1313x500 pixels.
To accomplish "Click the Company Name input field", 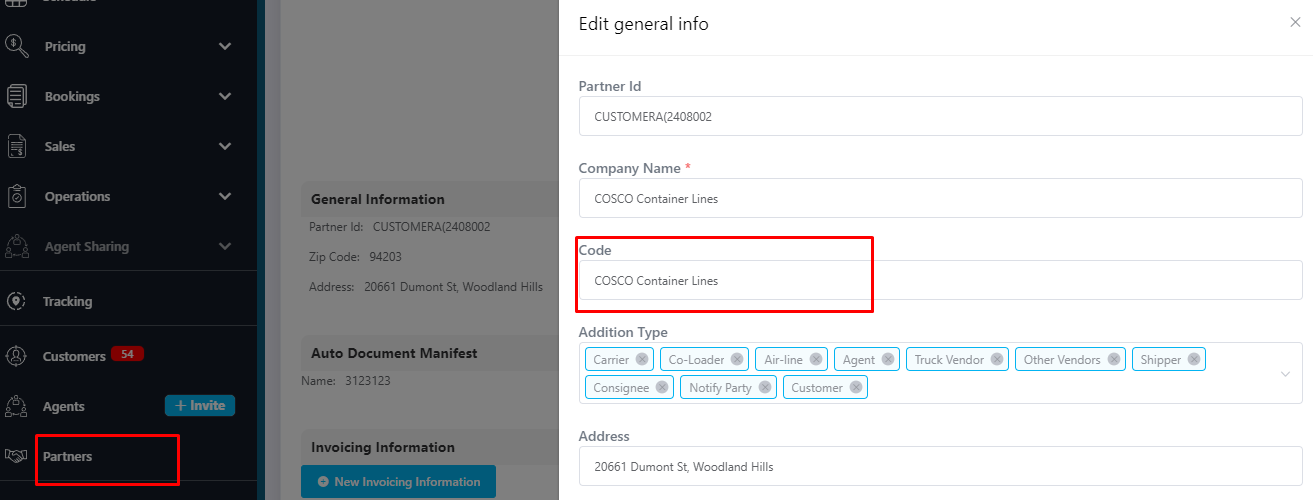I will click(x=941, y=198).
